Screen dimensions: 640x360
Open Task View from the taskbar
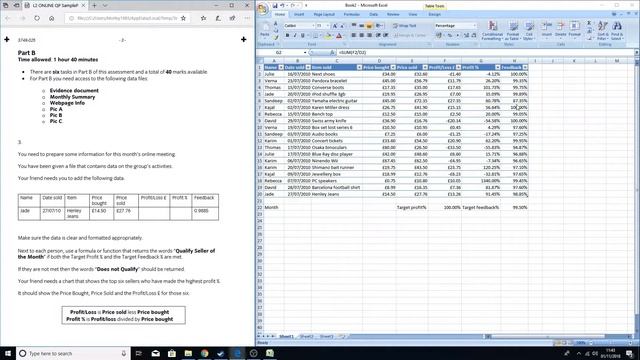point(138,353)
